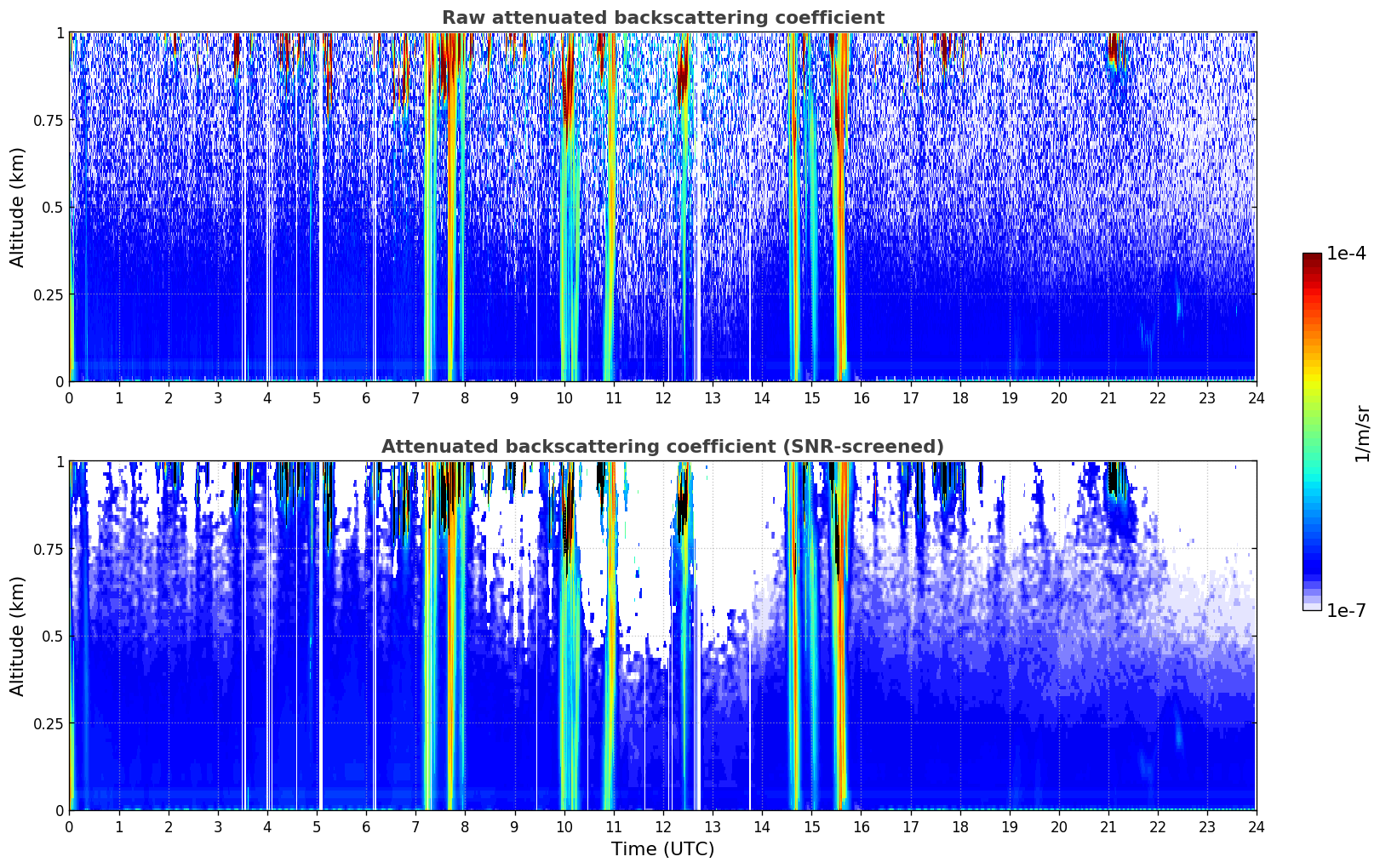The width and height of the screenshot is (1380, 868).
Task: Click time tick "14" under the SNR-screened plot
Action: 762,826
